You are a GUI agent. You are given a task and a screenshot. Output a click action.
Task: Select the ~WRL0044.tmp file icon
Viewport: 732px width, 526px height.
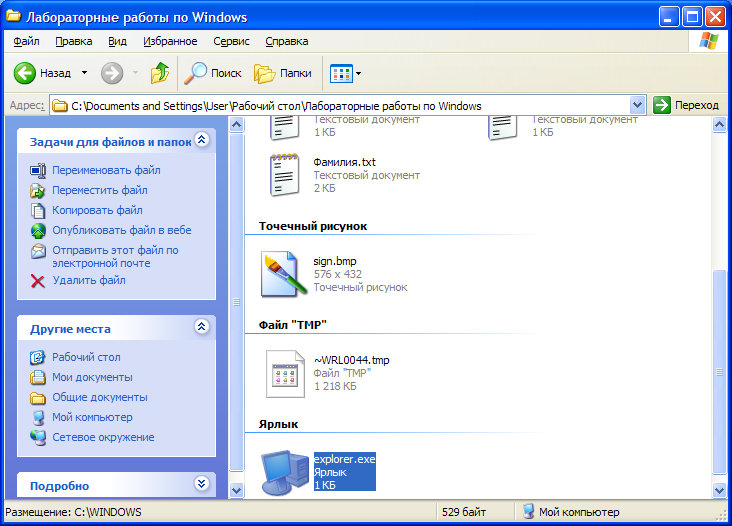285,374
